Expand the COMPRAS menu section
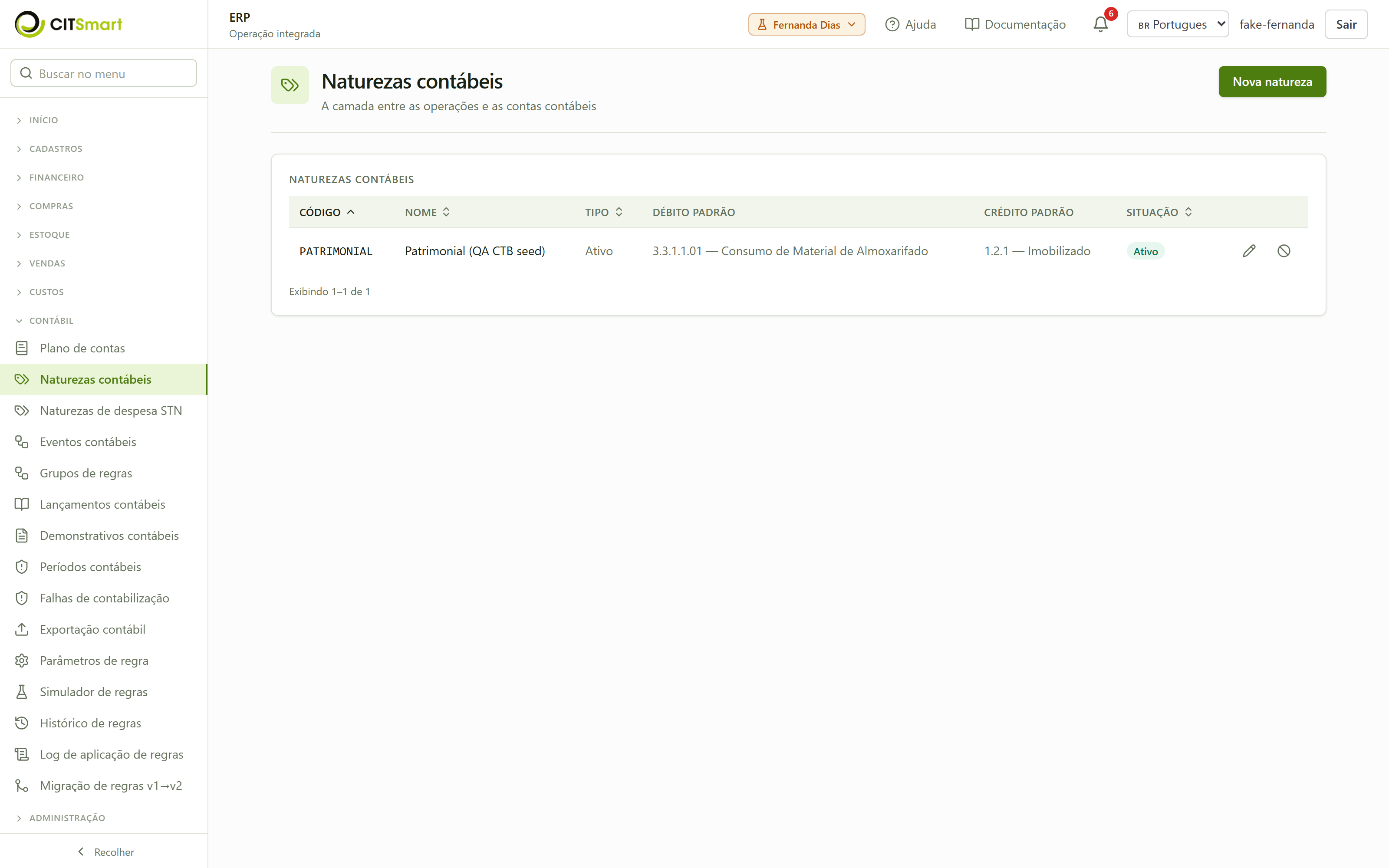The height and width of the screenshot is (868, 1389). pyautogui.click(x=104, y=206)
